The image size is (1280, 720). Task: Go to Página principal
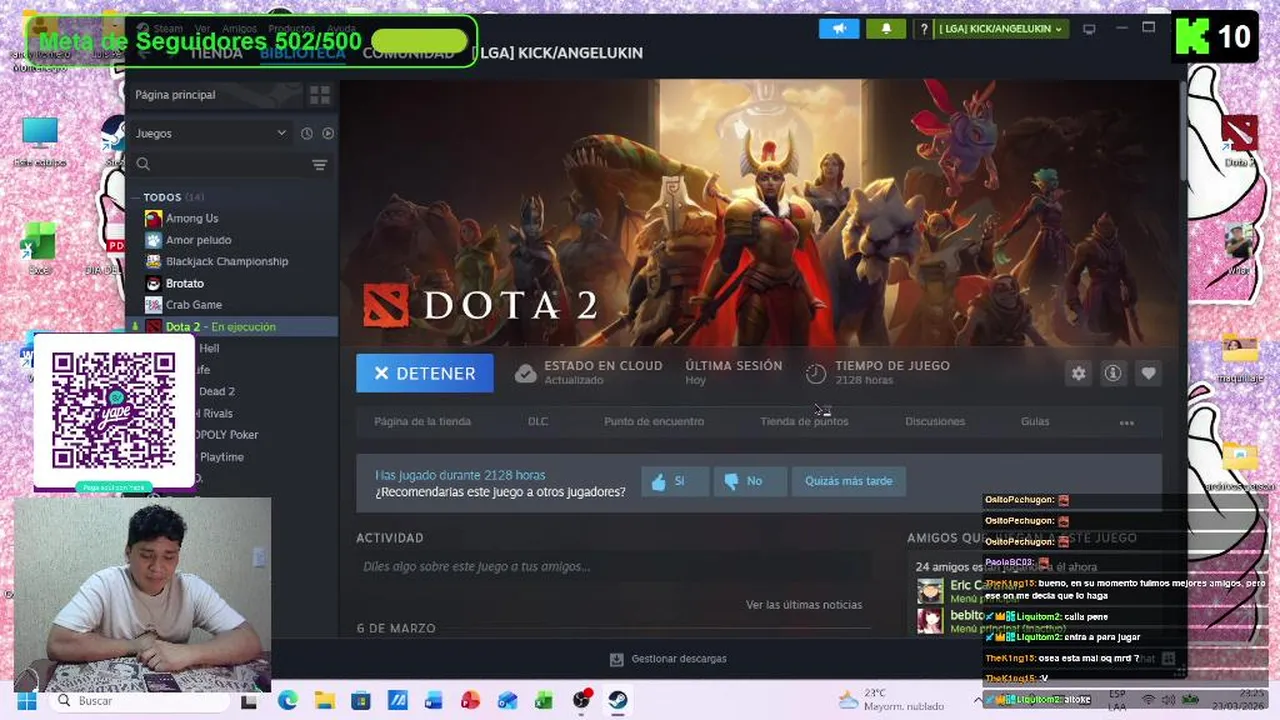click(175, 95)
